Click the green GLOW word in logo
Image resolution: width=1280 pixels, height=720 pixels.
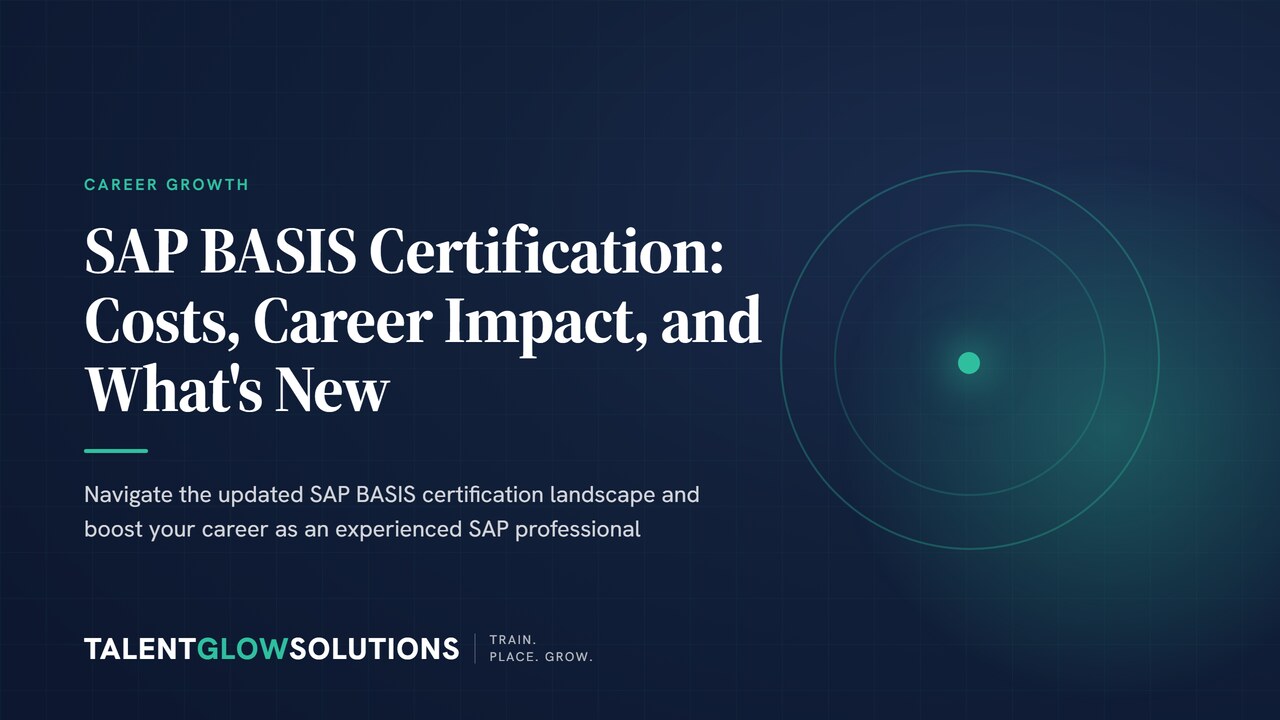(243, 648)
